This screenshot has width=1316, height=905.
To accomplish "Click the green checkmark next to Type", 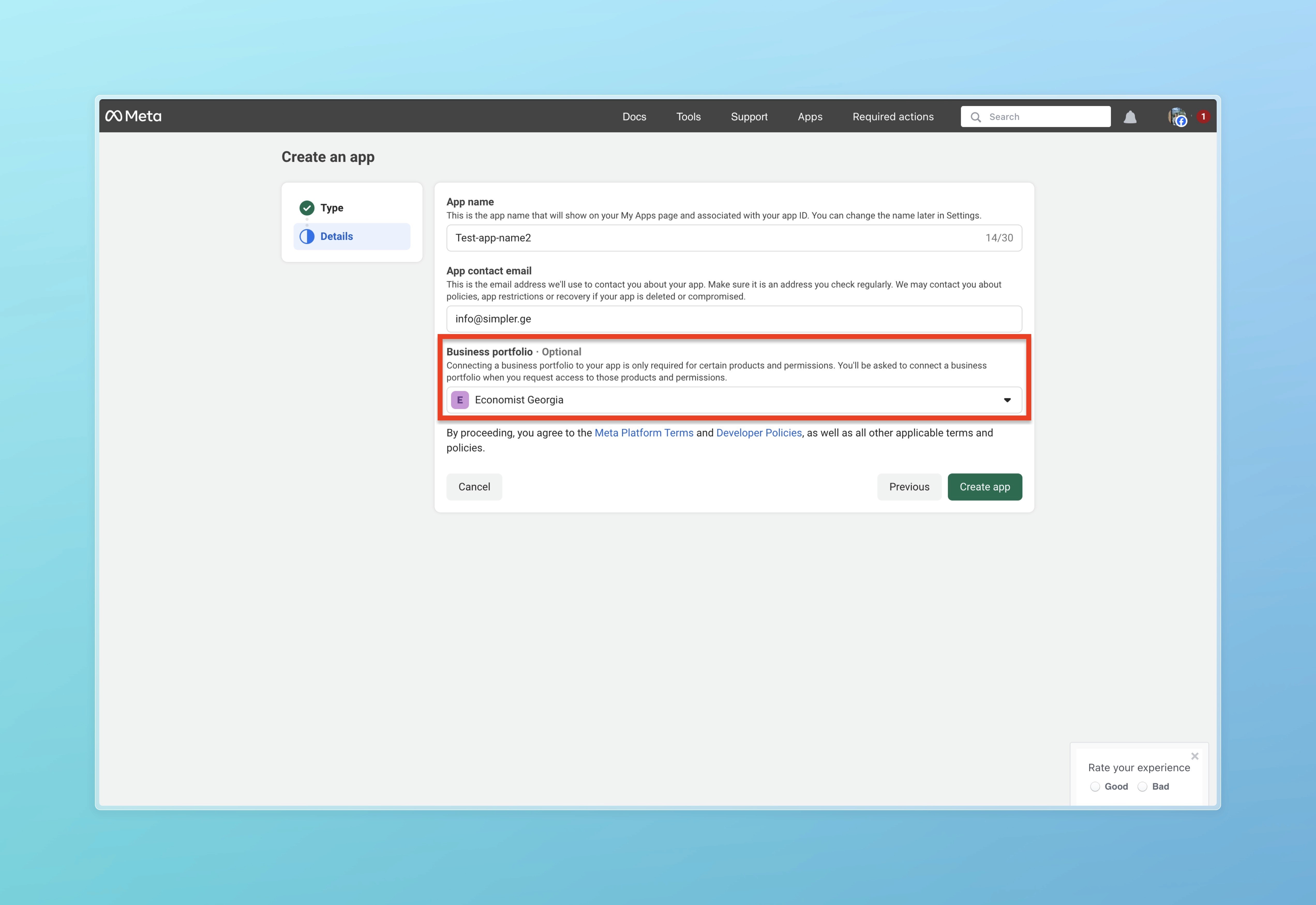I will pyautogui.click(x=307, y=208).
